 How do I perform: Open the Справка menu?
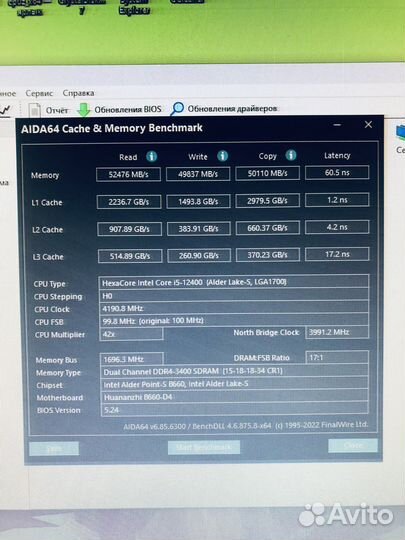79,93
